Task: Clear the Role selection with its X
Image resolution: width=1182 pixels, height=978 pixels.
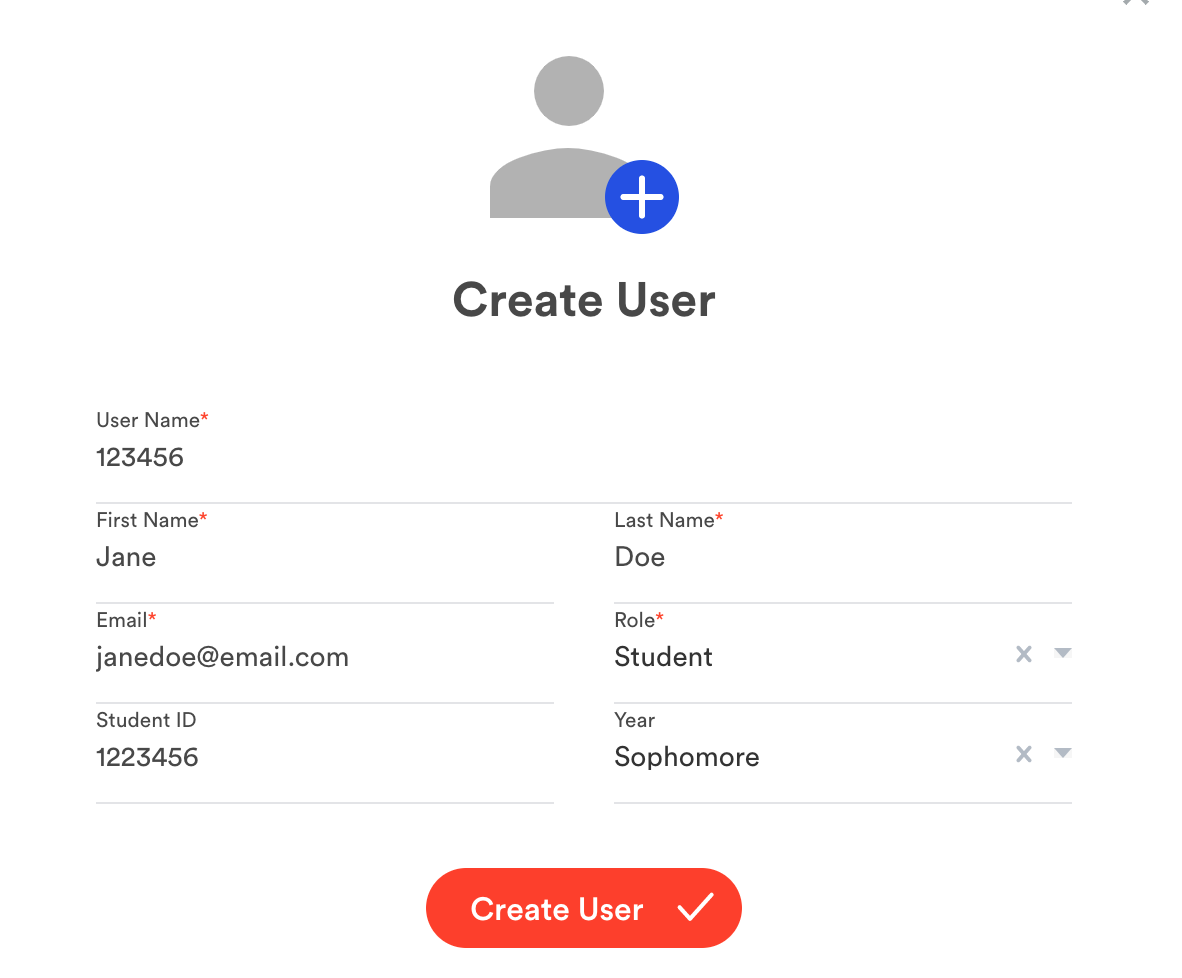Action: pyautogui.click(x=1023, y=654)
